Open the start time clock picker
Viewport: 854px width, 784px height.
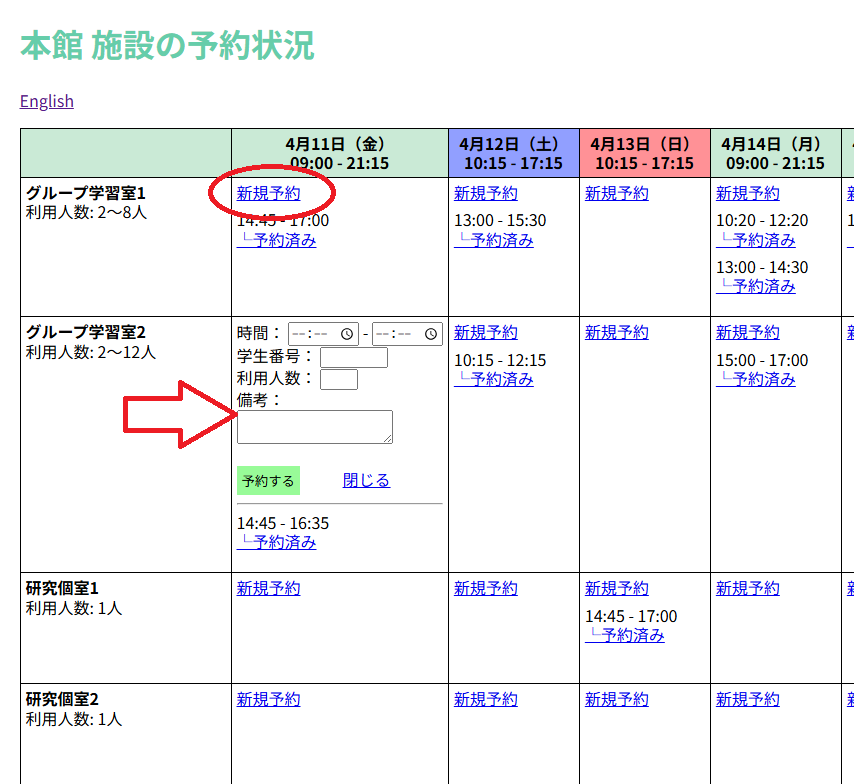tap(347, 334)
